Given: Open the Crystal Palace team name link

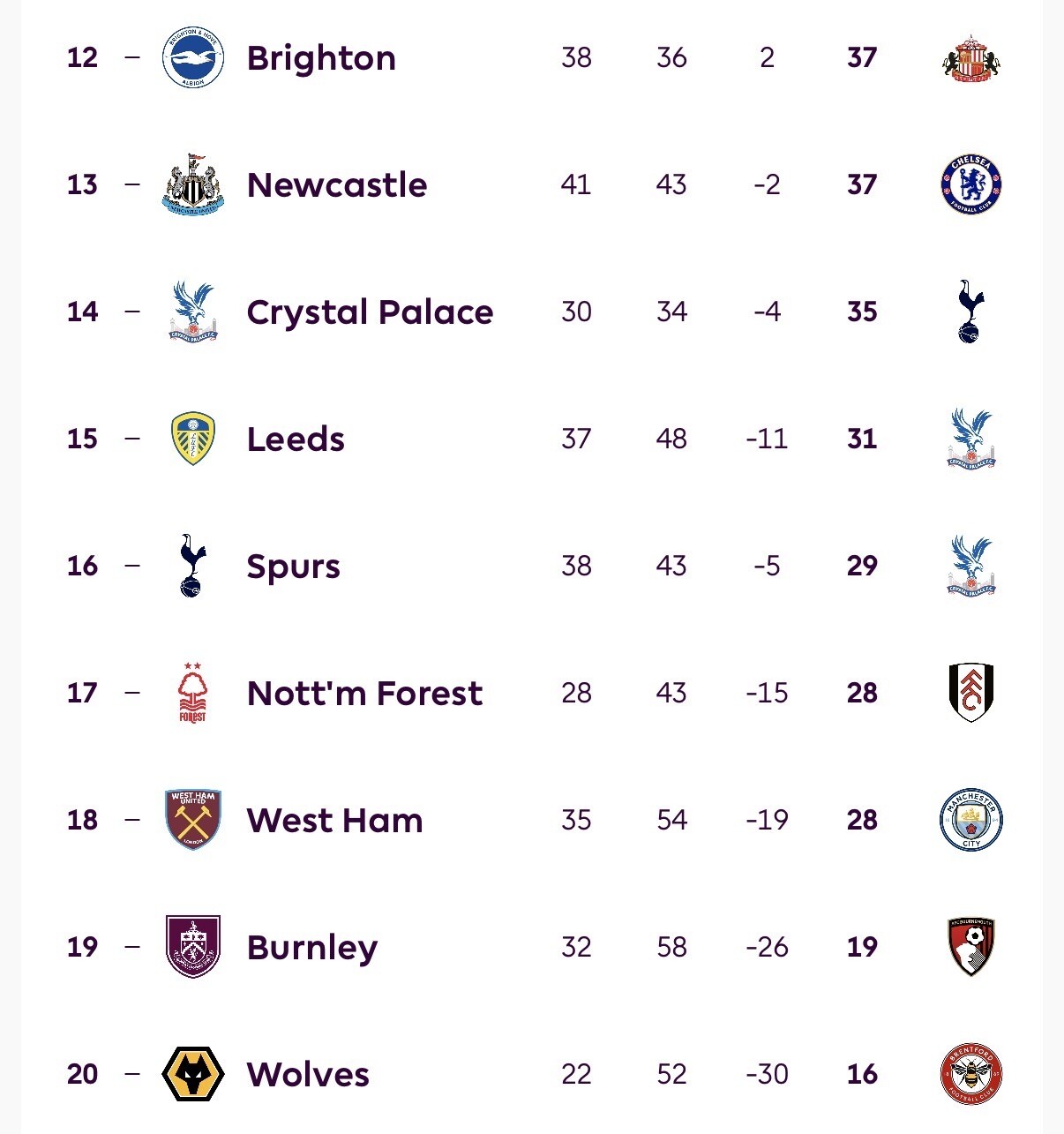Looking at the screenshot, I should coord(370,312).
